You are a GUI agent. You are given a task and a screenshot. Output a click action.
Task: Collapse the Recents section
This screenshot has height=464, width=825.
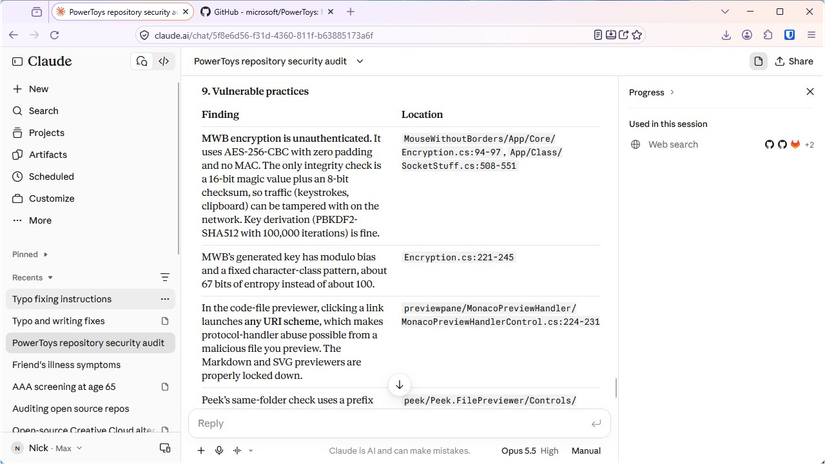(x=33, y=278)
